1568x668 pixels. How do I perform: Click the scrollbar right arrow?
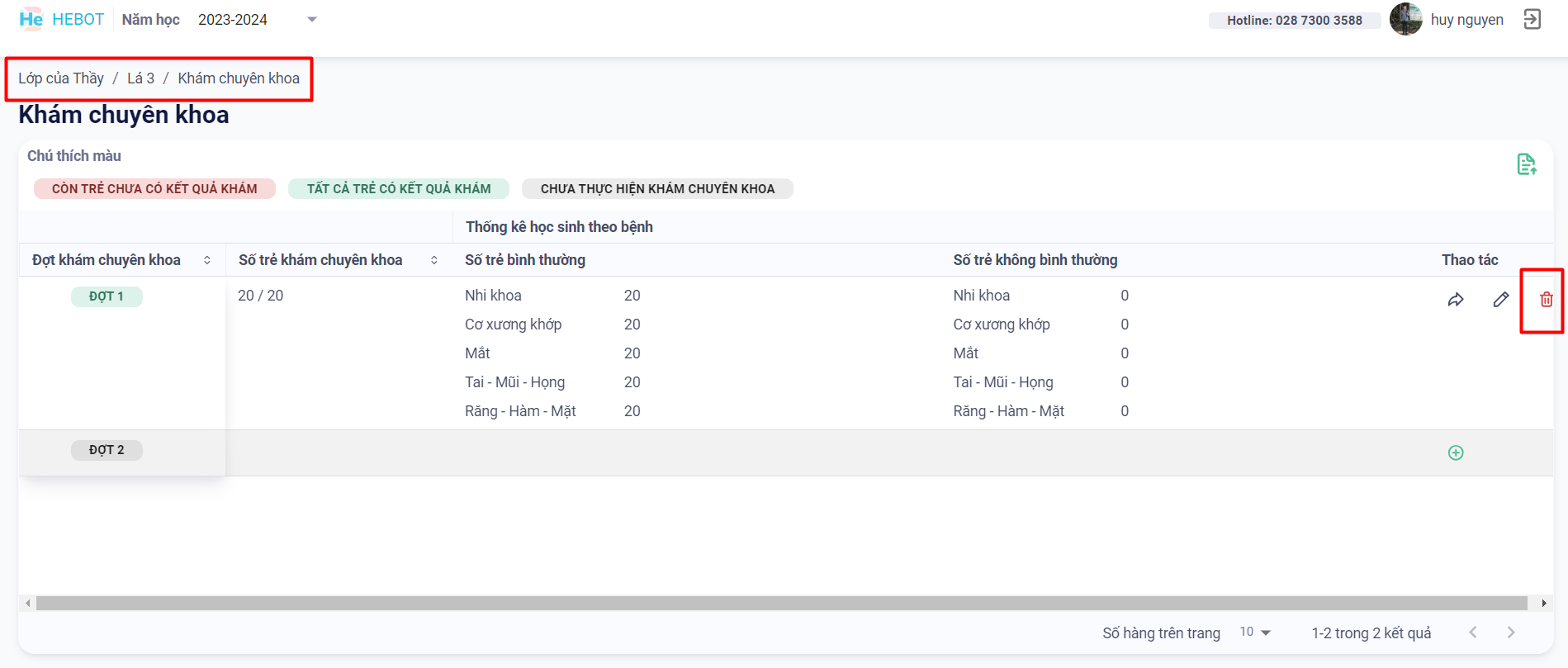click(x=1543, y=604)
